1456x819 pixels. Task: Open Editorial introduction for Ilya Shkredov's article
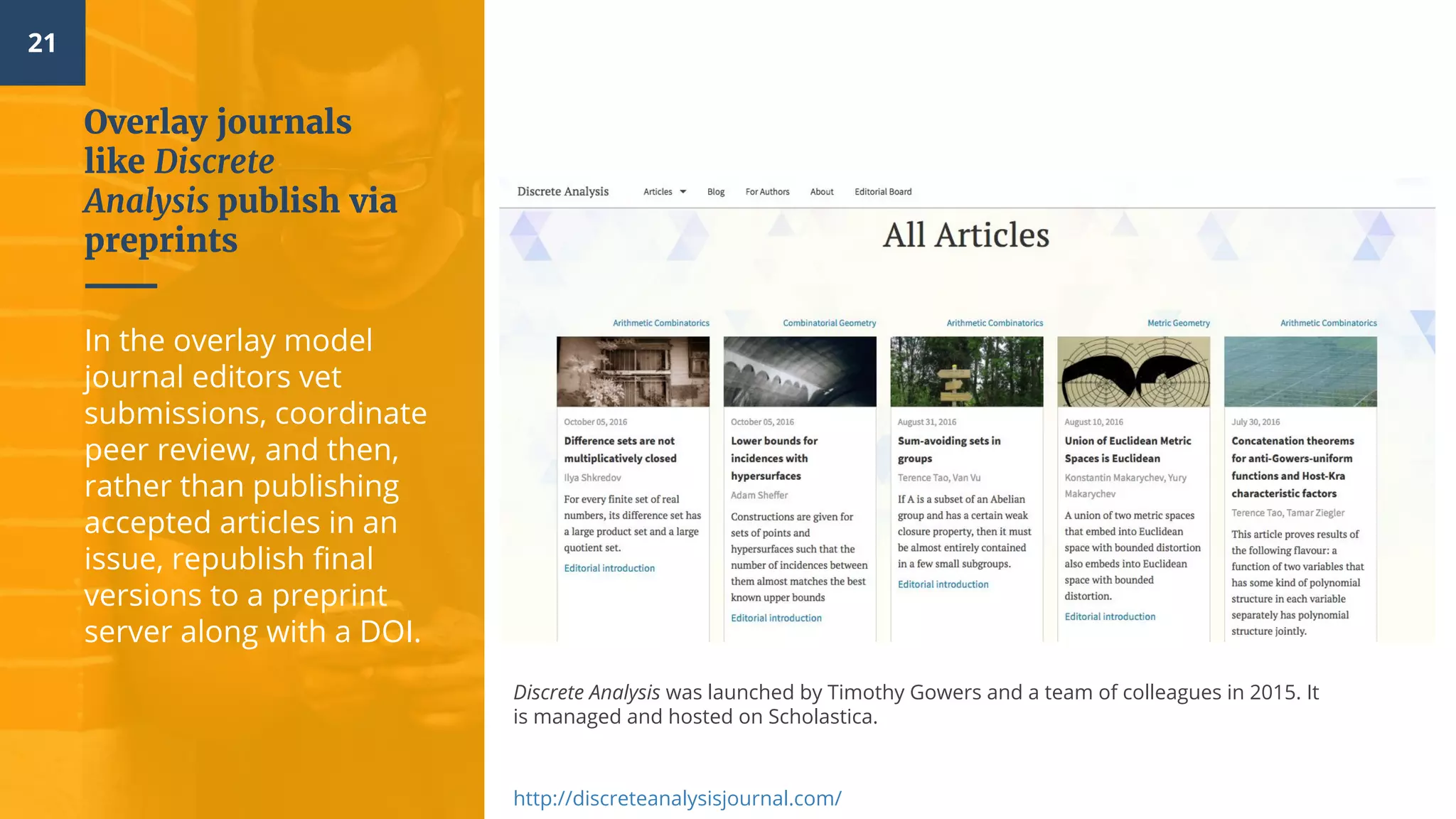609,568
